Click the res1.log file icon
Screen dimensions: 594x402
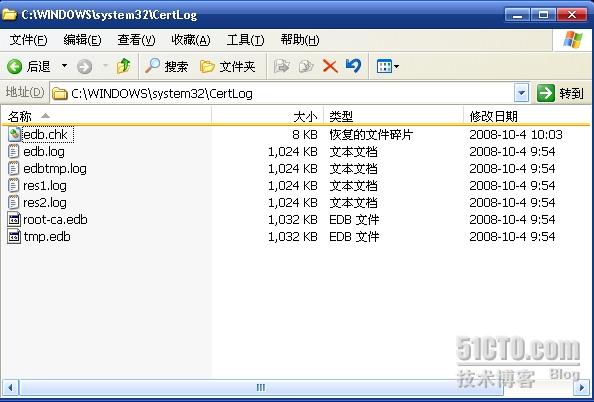[14, 186]
